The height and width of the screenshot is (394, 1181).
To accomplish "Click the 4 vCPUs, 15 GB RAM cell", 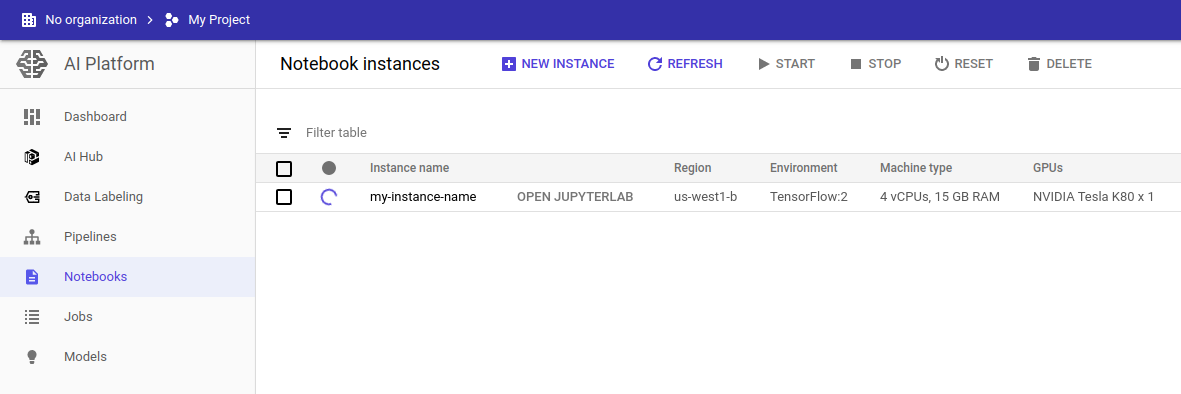I will tap(940, 197).
